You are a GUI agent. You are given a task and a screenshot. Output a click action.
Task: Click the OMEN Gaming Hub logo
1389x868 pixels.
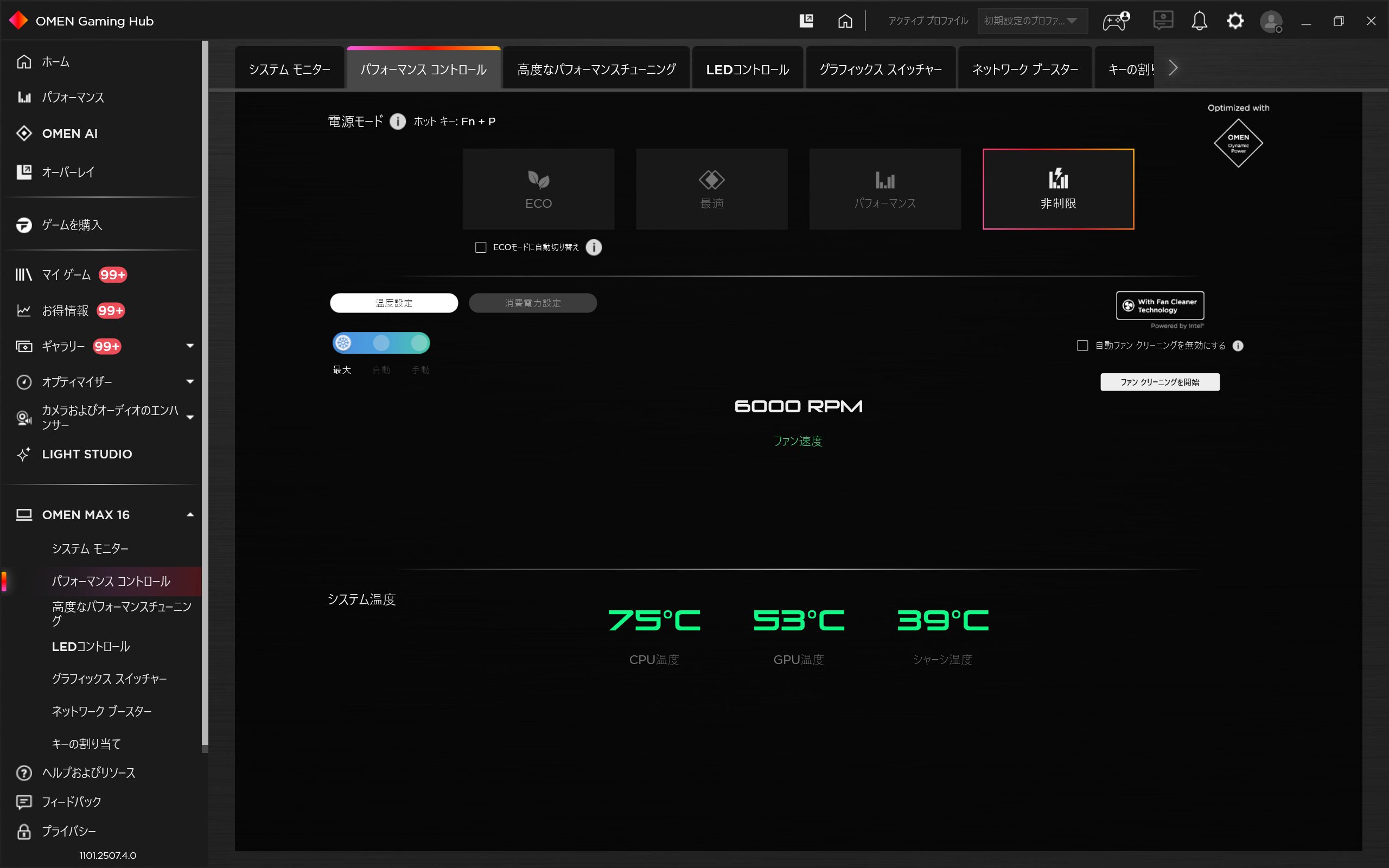[18, 21]
